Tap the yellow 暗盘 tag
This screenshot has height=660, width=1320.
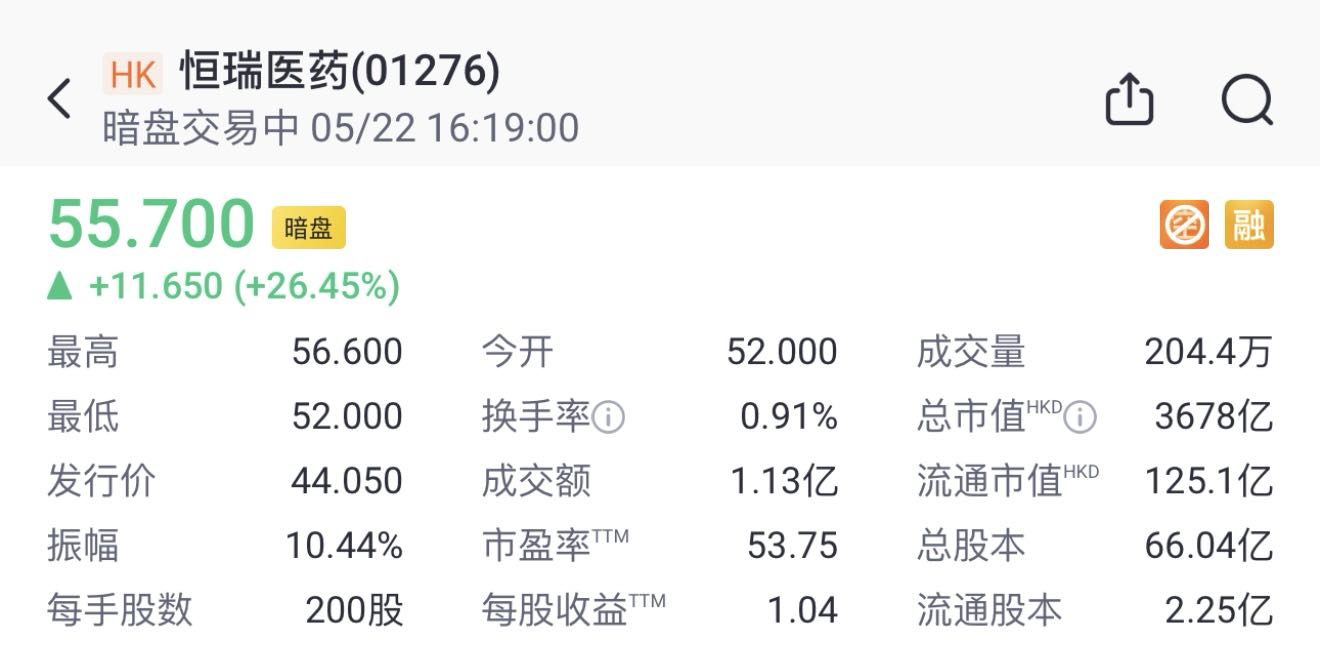[309, 228]
